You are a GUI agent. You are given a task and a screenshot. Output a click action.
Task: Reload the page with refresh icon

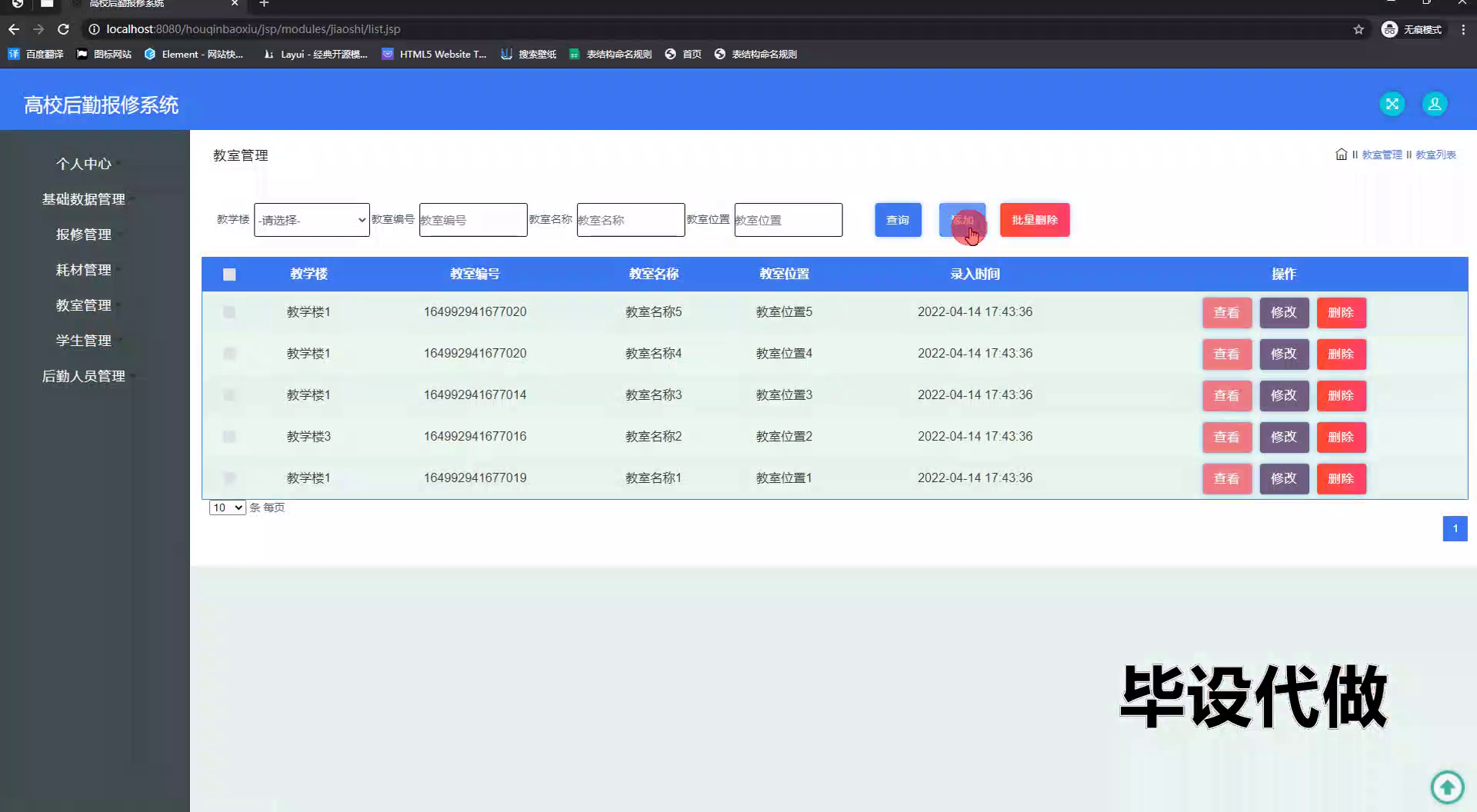[x=64, y=29]
